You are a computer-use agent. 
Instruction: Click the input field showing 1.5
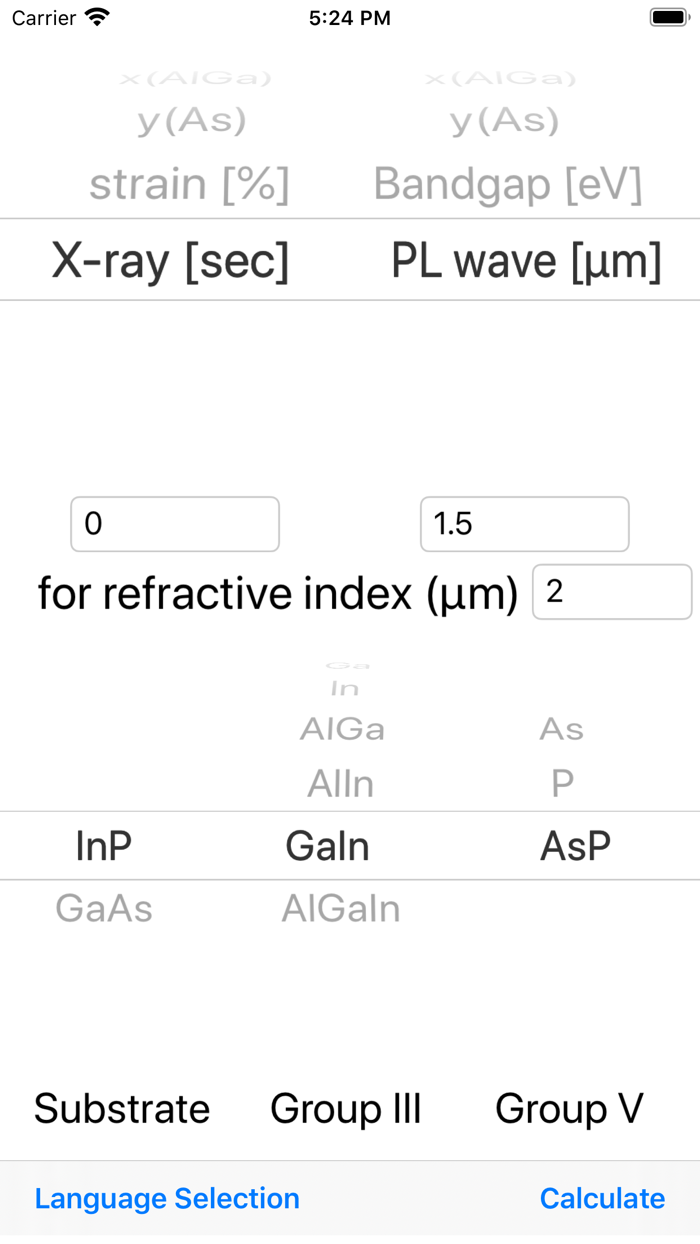524,524
